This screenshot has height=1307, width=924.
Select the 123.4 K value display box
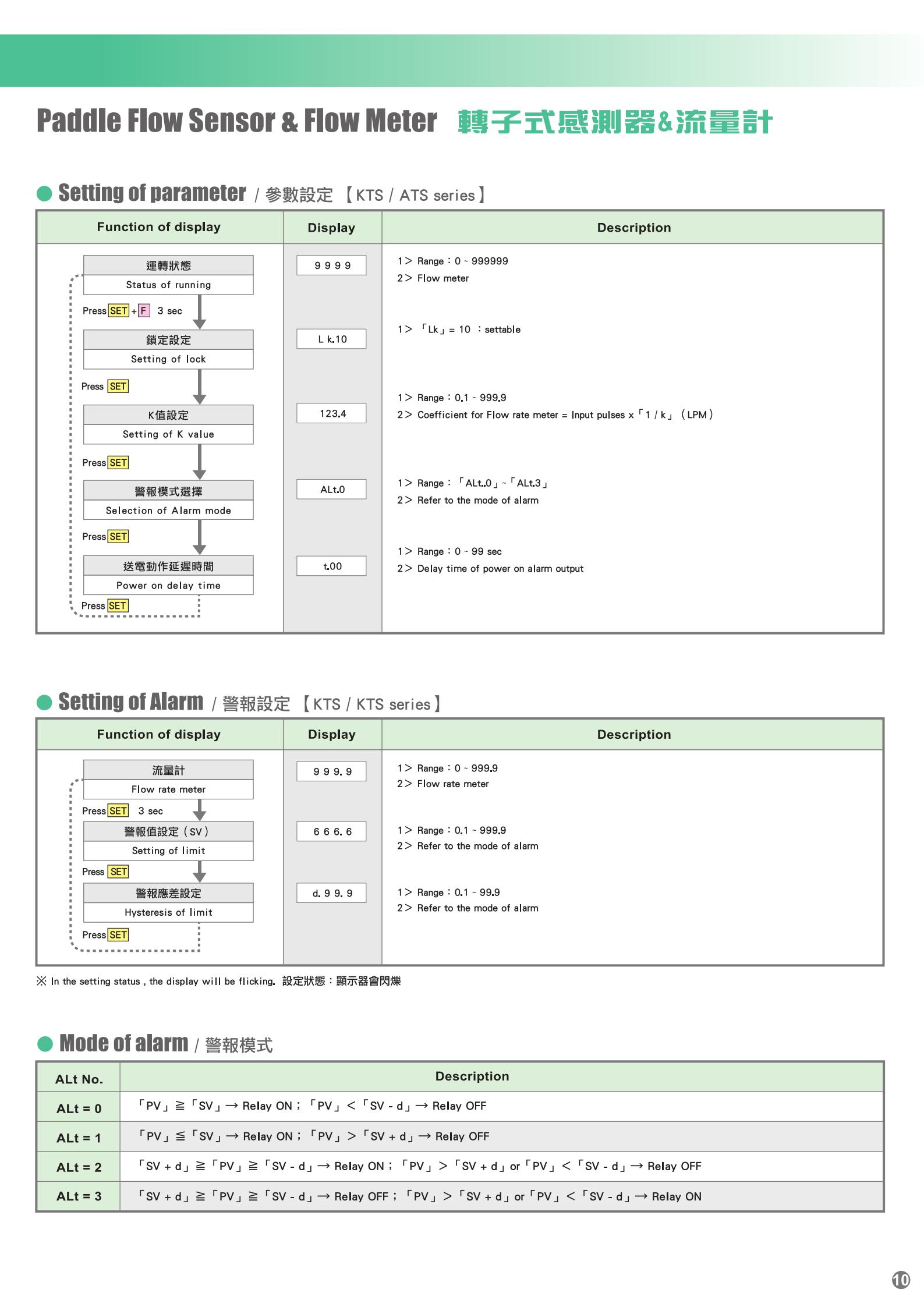click(x=331, y=414)
